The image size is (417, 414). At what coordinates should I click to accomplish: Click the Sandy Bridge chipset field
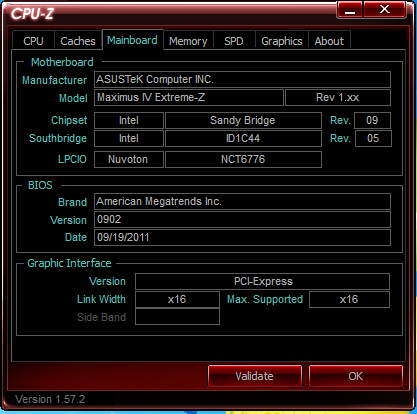(243, 120)
